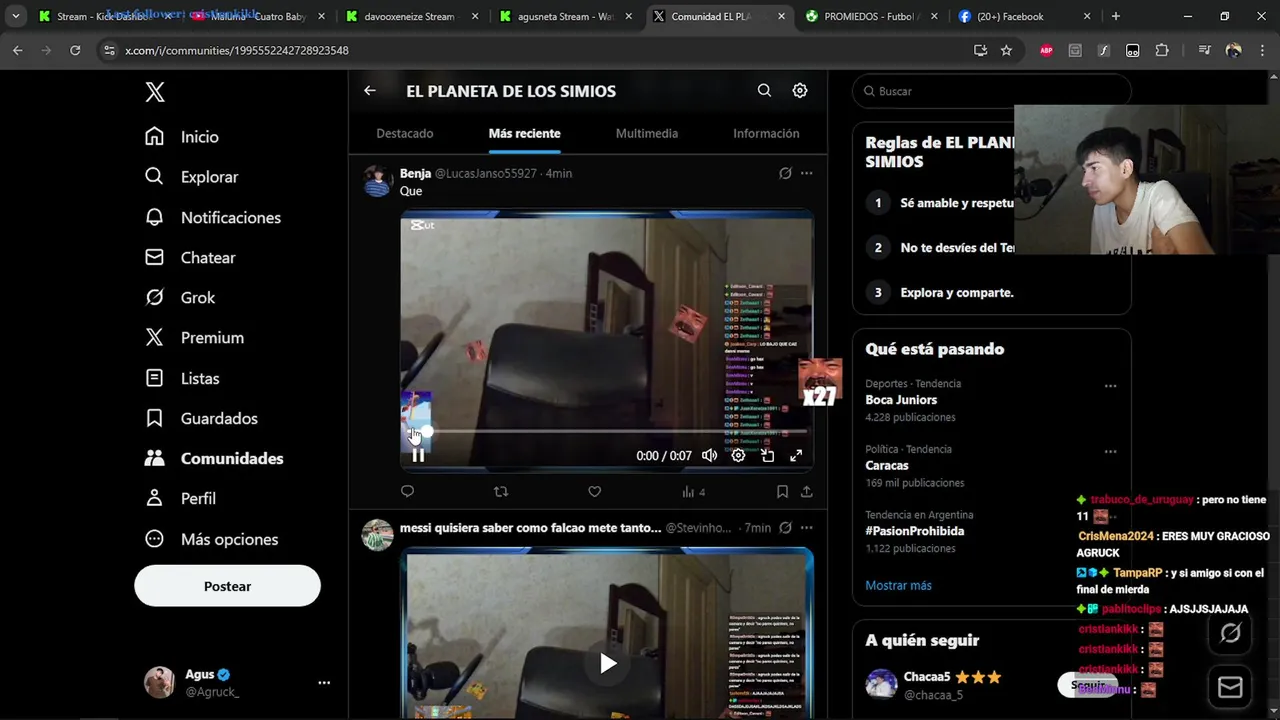Bookmark Benja's post

[782, 491]
